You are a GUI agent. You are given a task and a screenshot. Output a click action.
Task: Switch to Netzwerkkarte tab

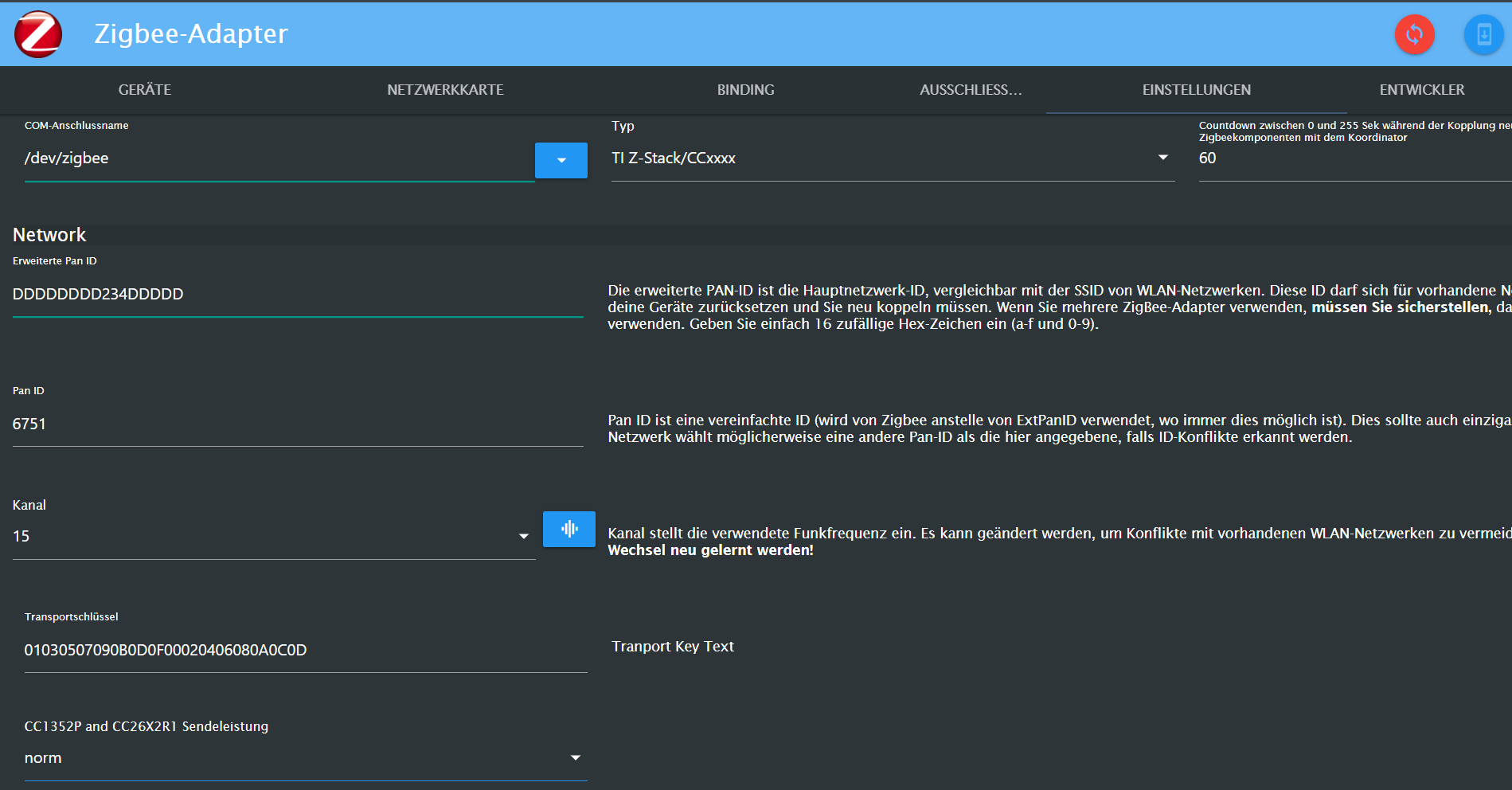click(x=445, y=90)
